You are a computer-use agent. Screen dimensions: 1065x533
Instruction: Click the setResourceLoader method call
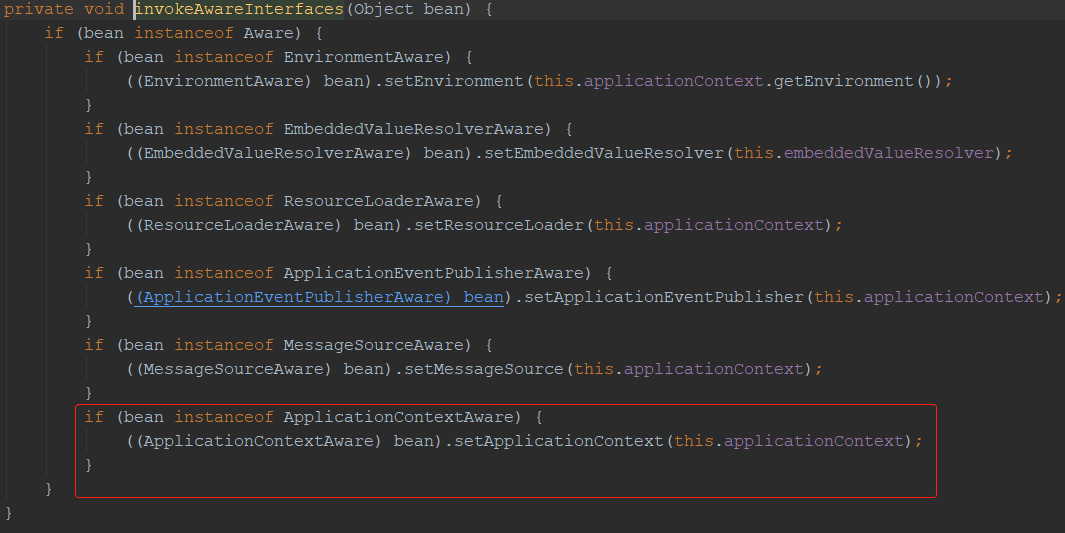[499, 225]
